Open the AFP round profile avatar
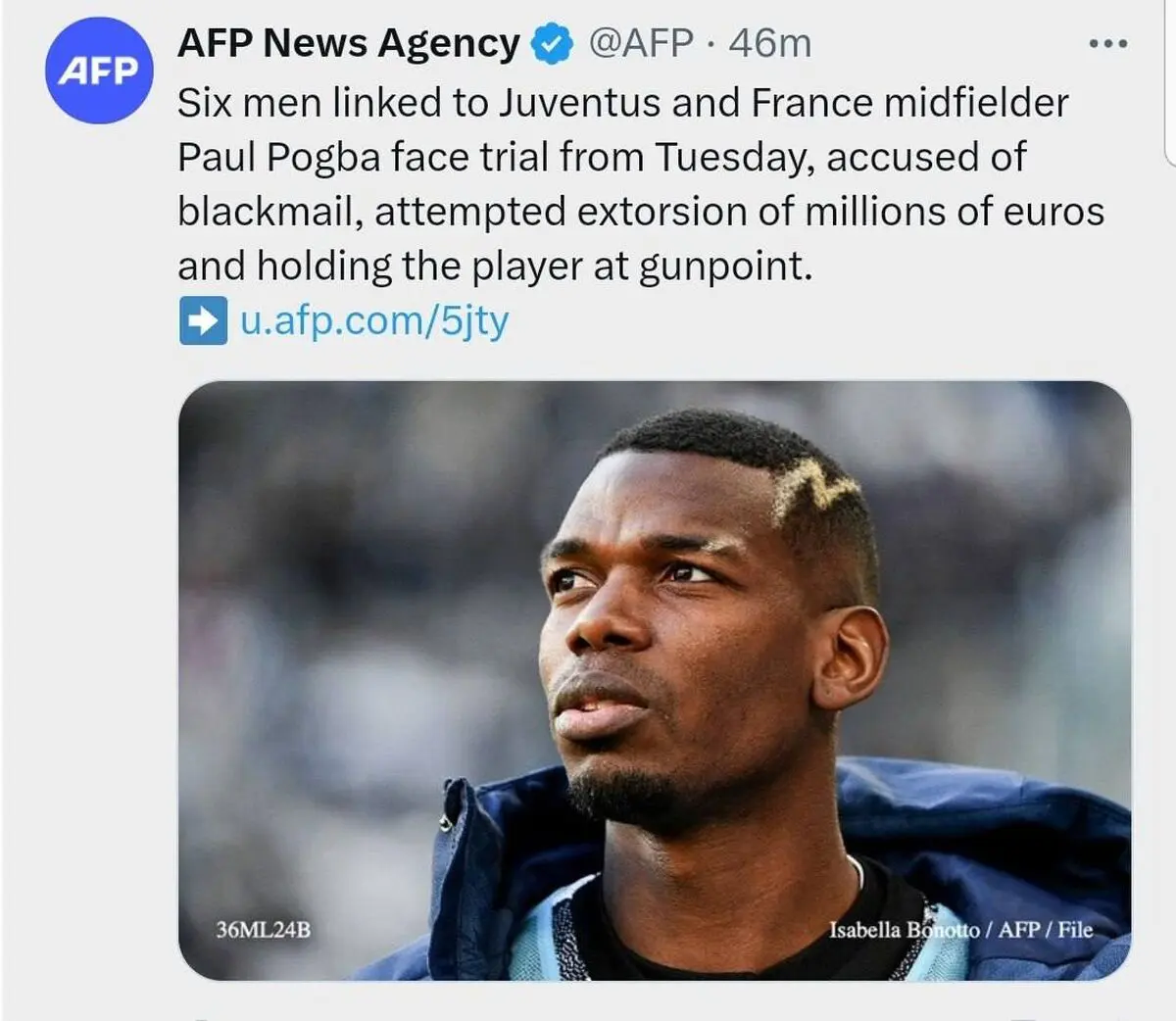1176x1021 pixels. pyautogui.click(x=99, y=71)
